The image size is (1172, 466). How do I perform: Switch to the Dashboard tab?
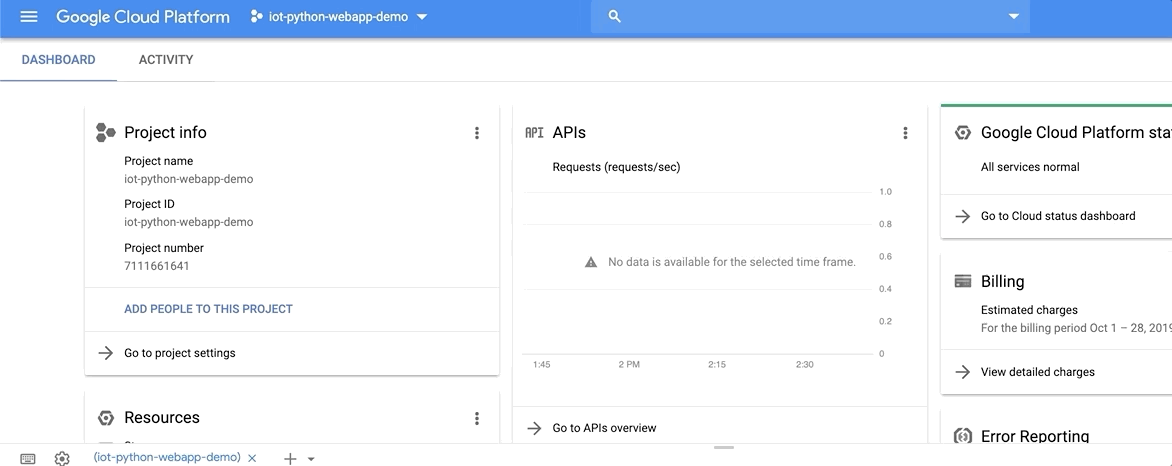pos(58,60)
